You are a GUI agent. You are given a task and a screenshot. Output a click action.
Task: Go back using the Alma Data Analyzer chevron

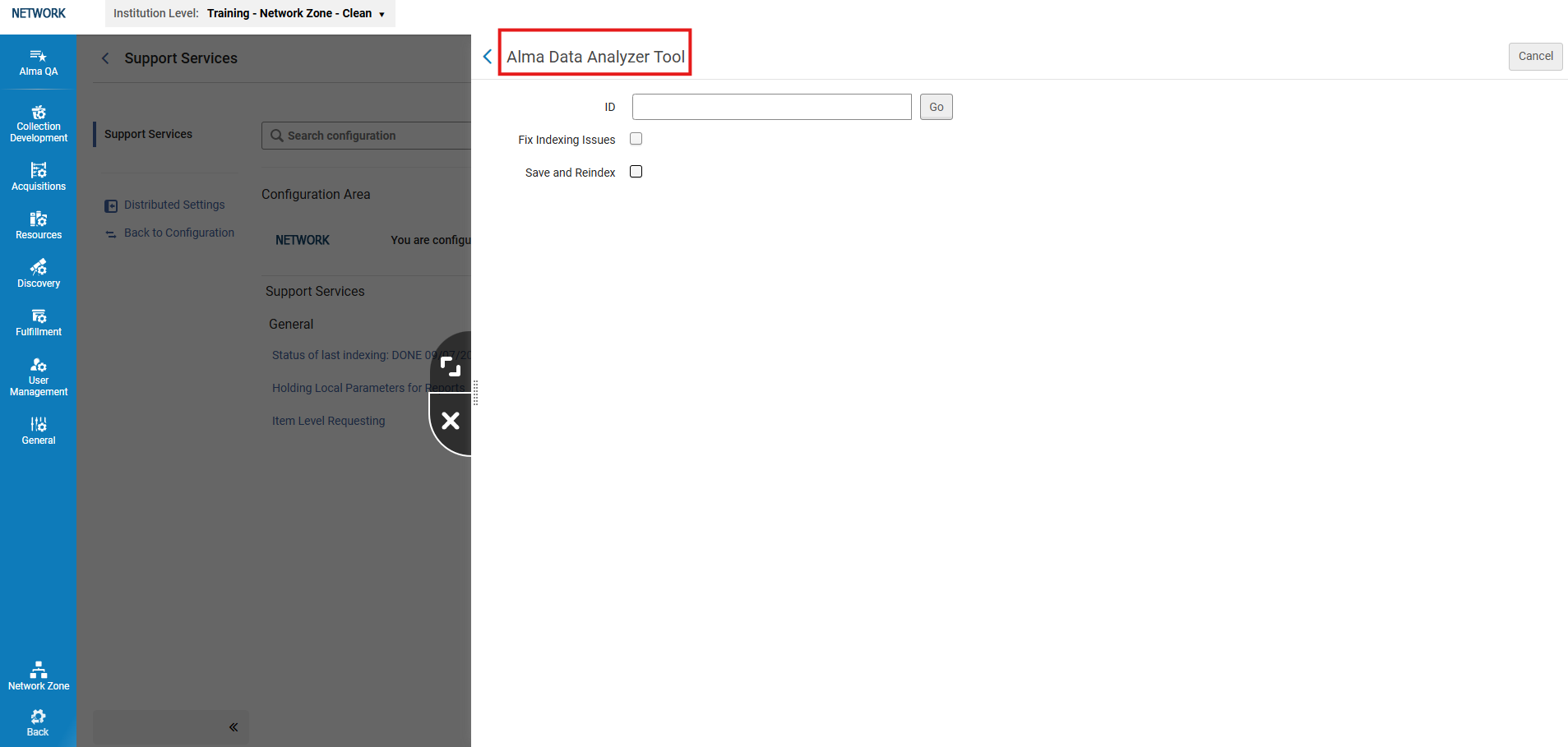click(487, 56)
